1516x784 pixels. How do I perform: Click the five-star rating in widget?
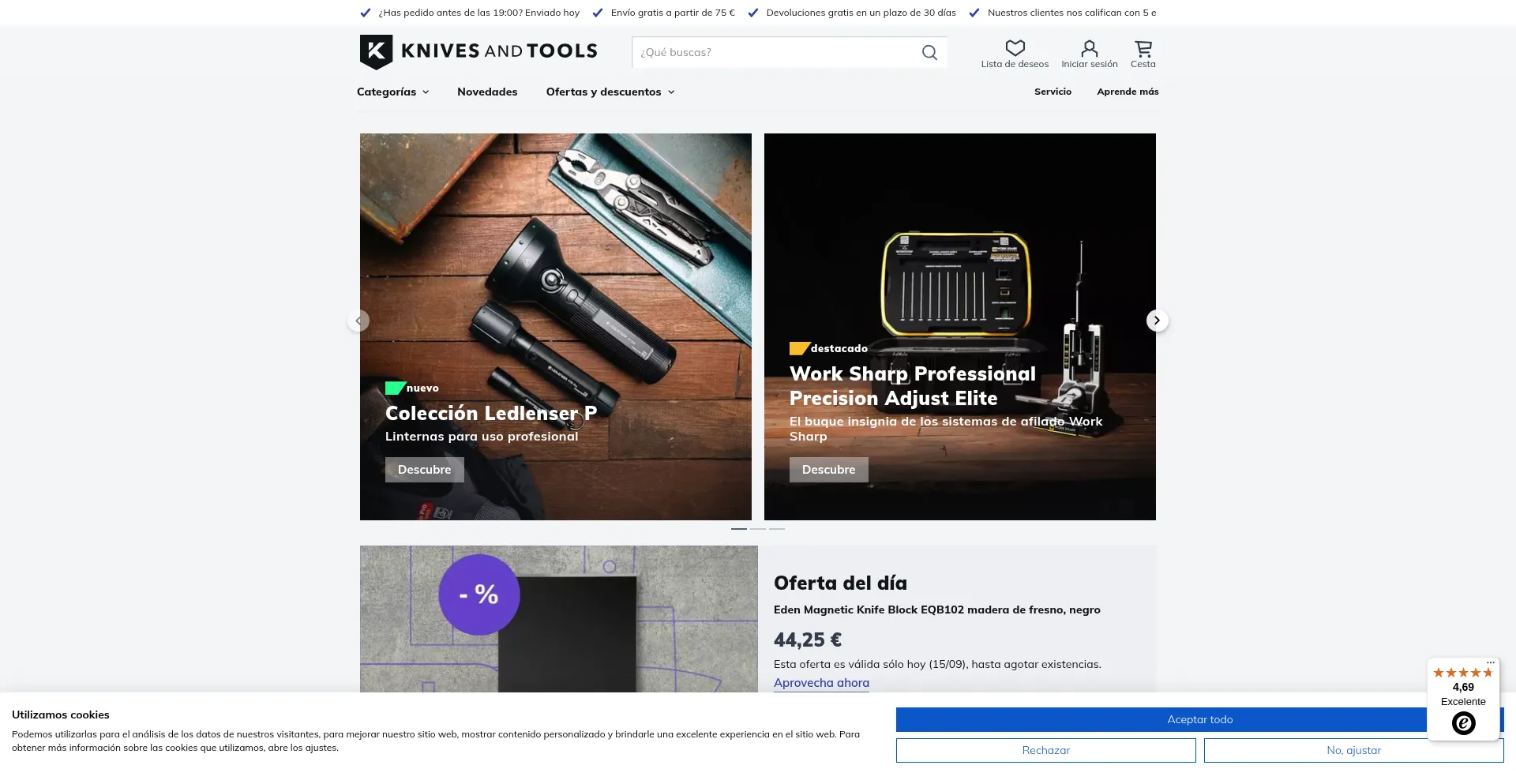(1463, 673)
